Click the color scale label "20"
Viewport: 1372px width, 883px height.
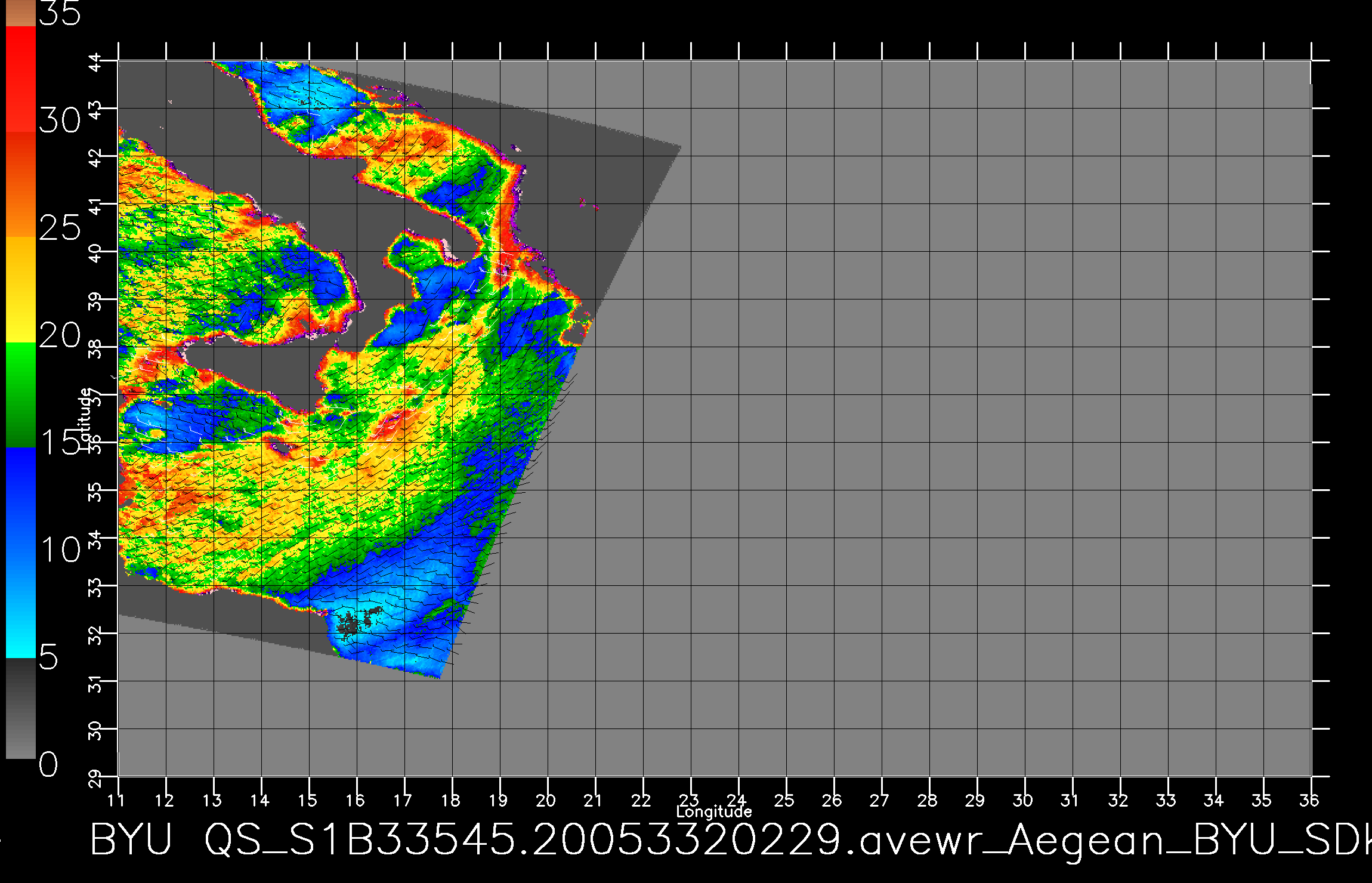pos(60,335)
